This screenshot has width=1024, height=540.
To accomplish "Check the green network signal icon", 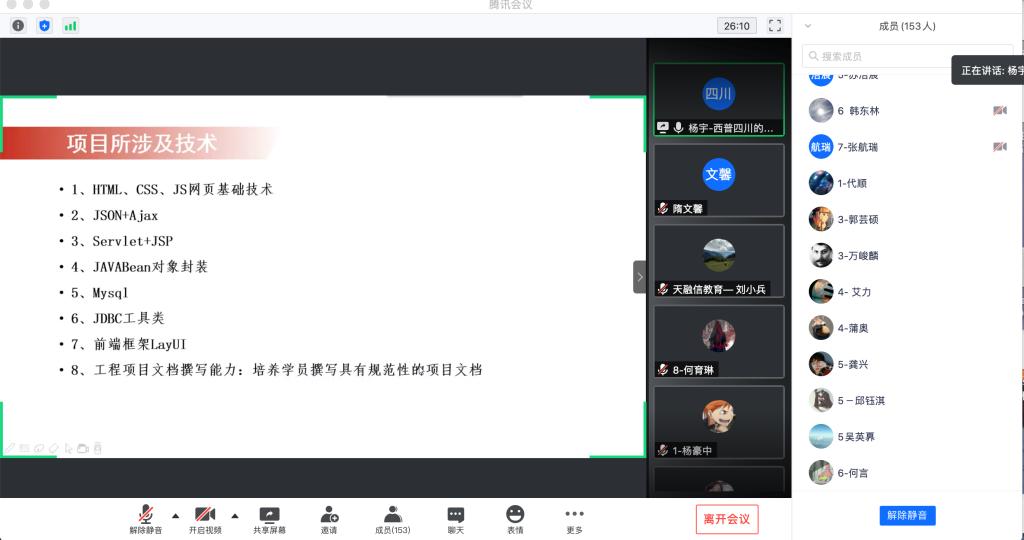I will tap(70, 25).
